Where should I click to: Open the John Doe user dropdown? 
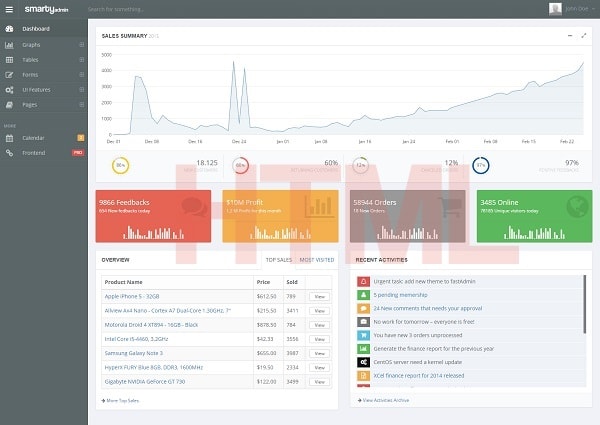click(570, 9)
